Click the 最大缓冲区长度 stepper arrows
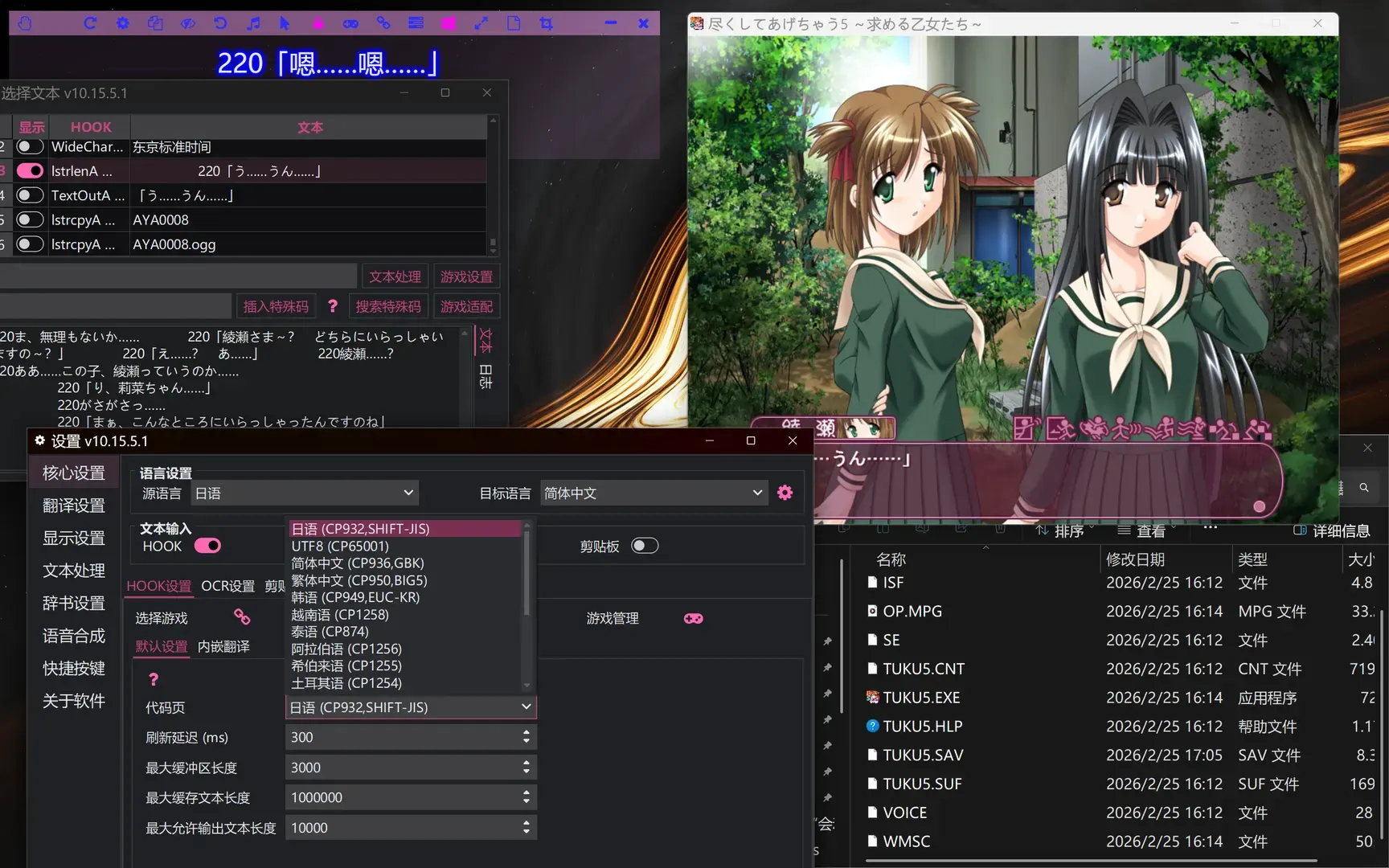The height and width of the screenshot is (868, 1389). 527,768
